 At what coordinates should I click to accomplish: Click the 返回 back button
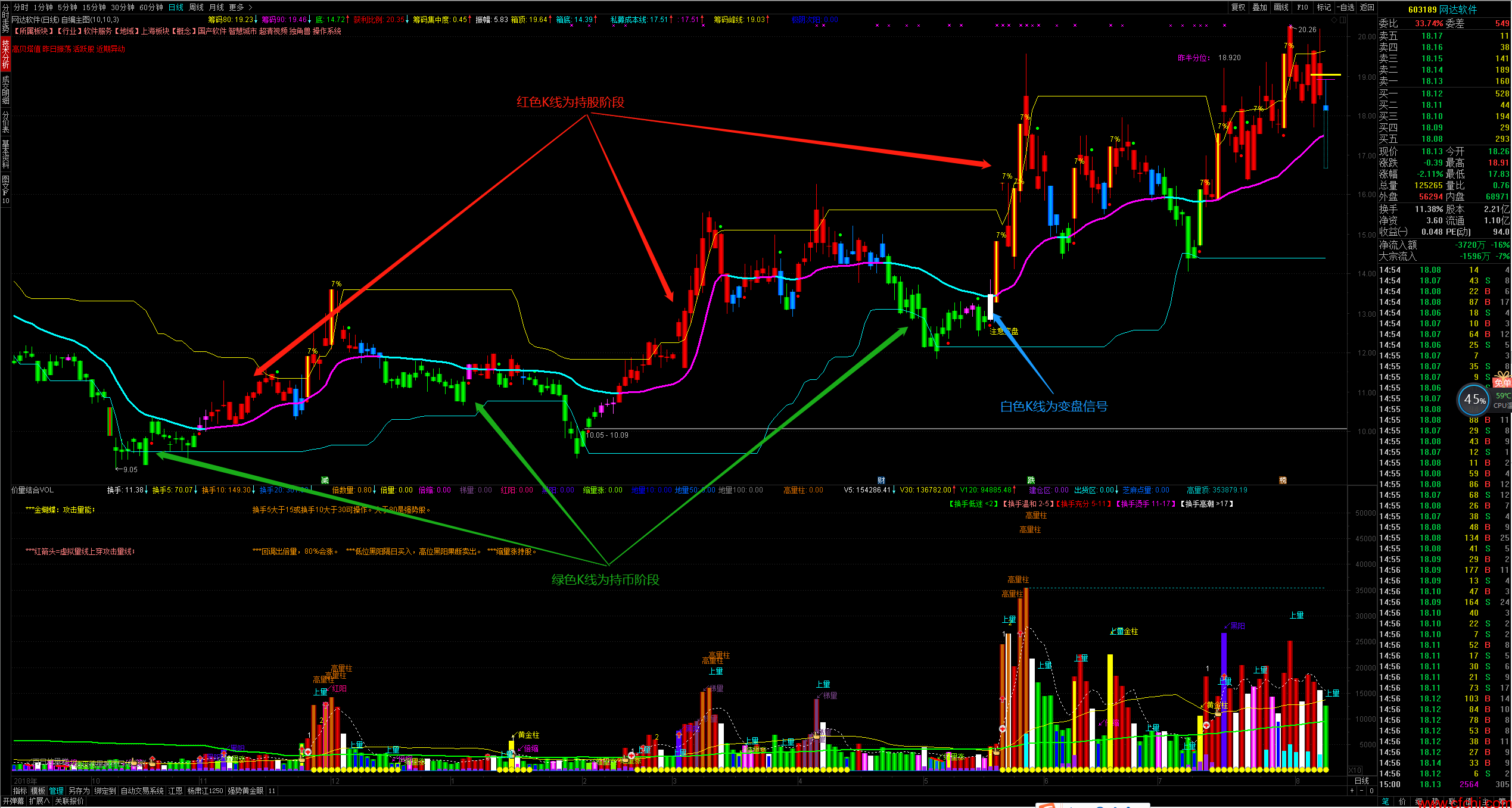point(1367,7)
